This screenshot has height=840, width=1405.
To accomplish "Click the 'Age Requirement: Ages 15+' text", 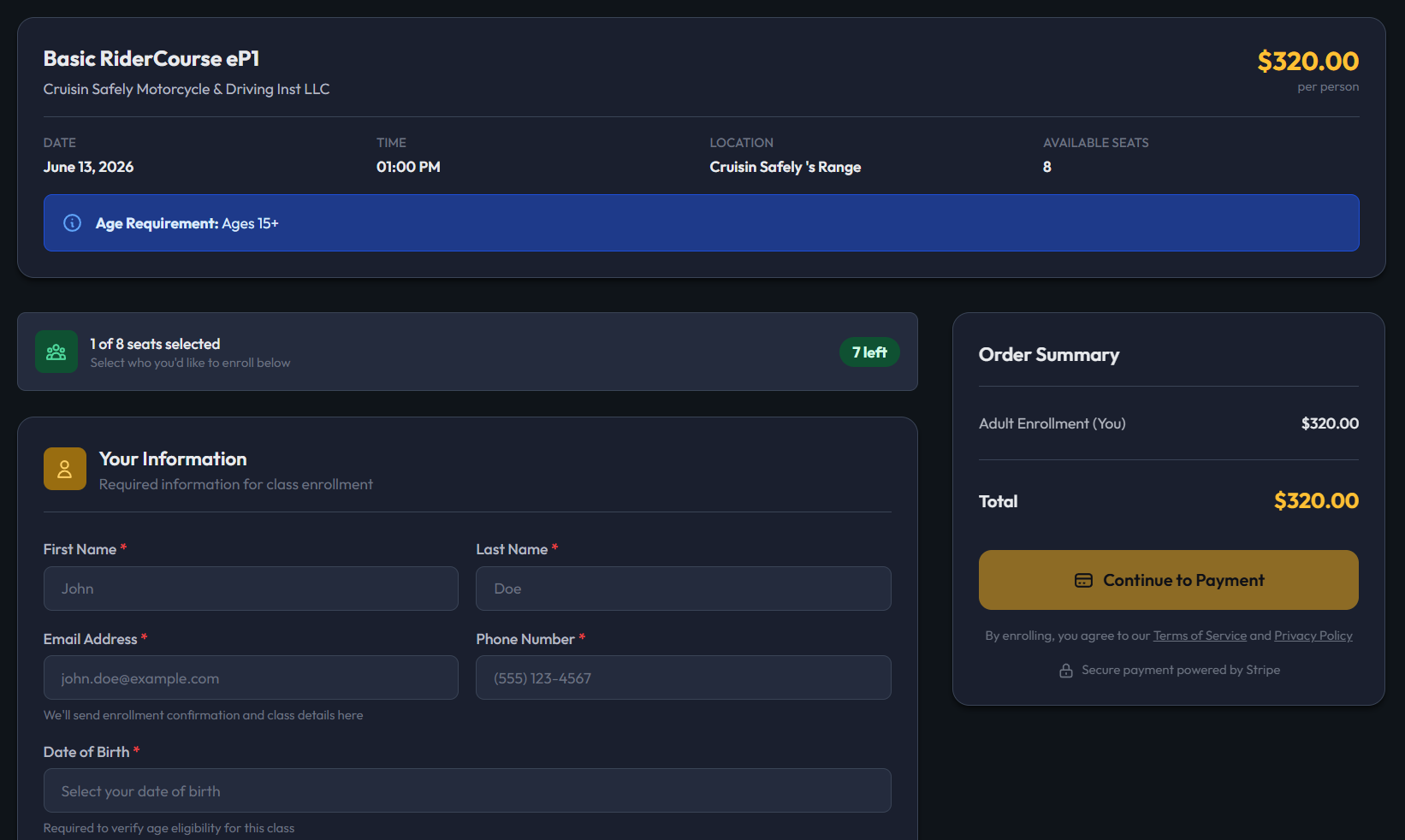I will tap(187, 223).
